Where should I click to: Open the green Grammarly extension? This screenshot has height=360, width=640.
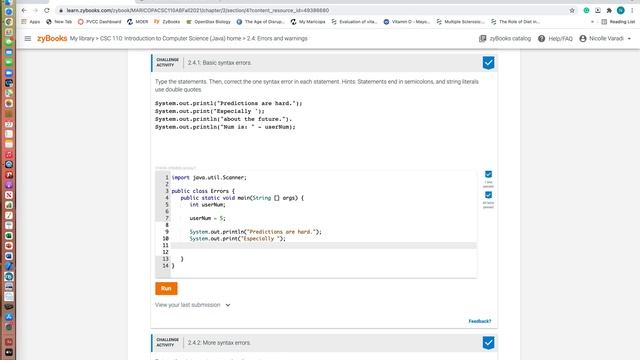(x=586, y=10)
